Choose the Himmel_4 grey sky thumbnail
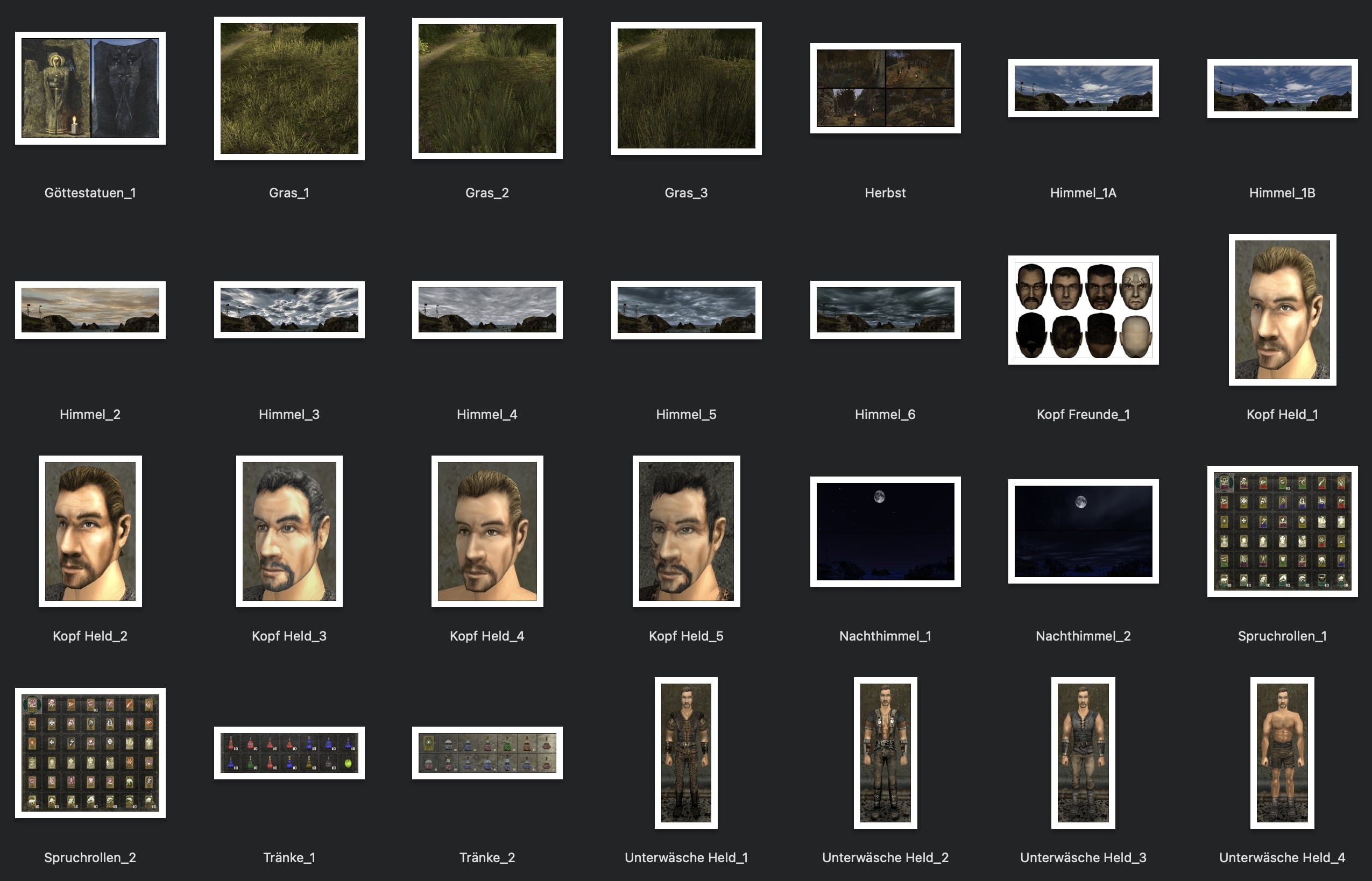The height and width of the screenshot is (881, 1372). 487,309
